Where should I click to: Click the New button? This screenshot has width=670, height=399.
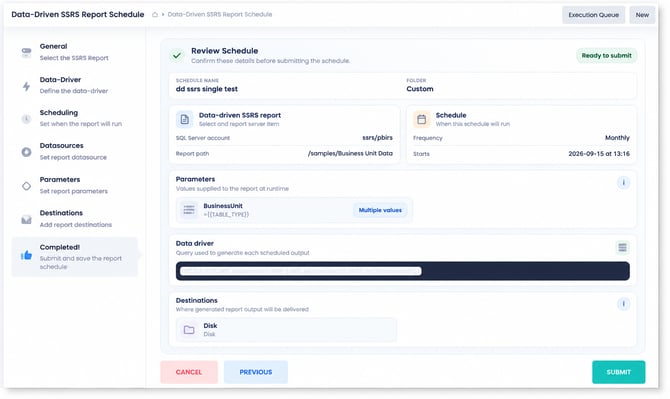click(x=642, y=15)
